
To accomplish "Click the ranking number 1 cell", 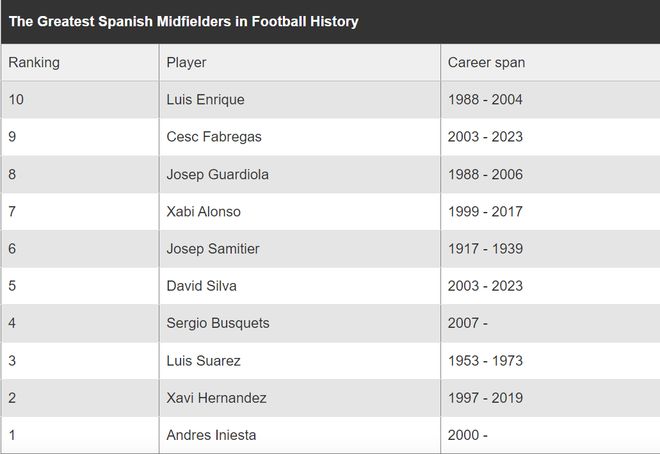I will 12,435.
